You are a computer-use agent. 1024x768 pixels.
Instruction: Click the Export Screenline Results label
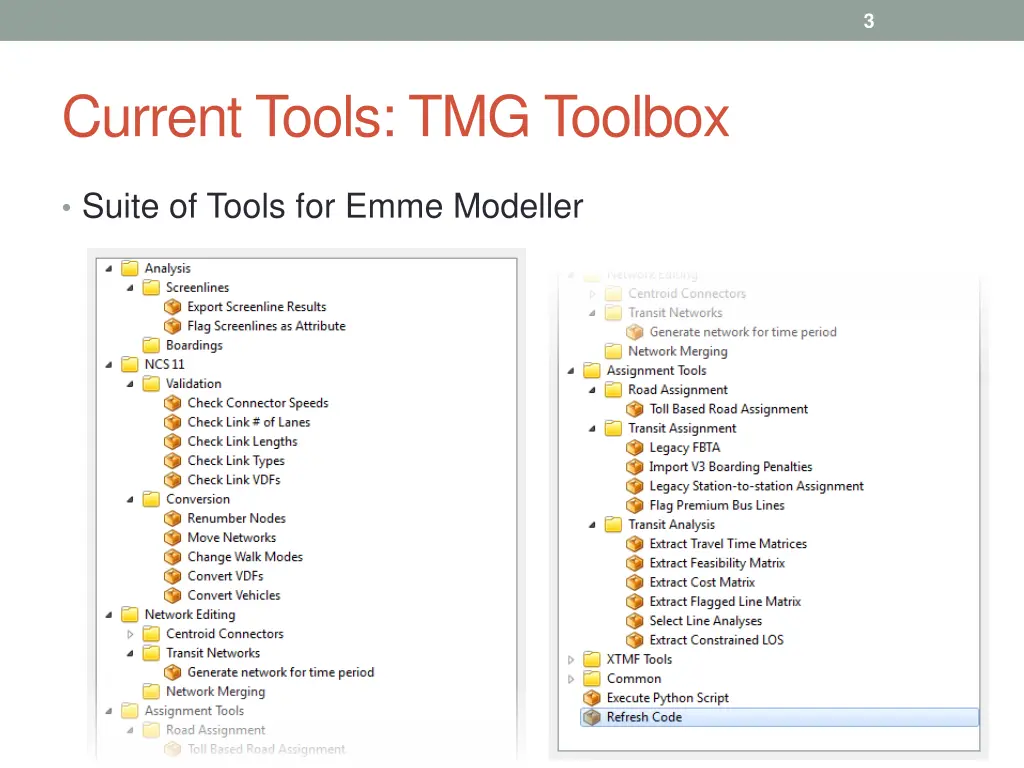click(x=257, y=306)
